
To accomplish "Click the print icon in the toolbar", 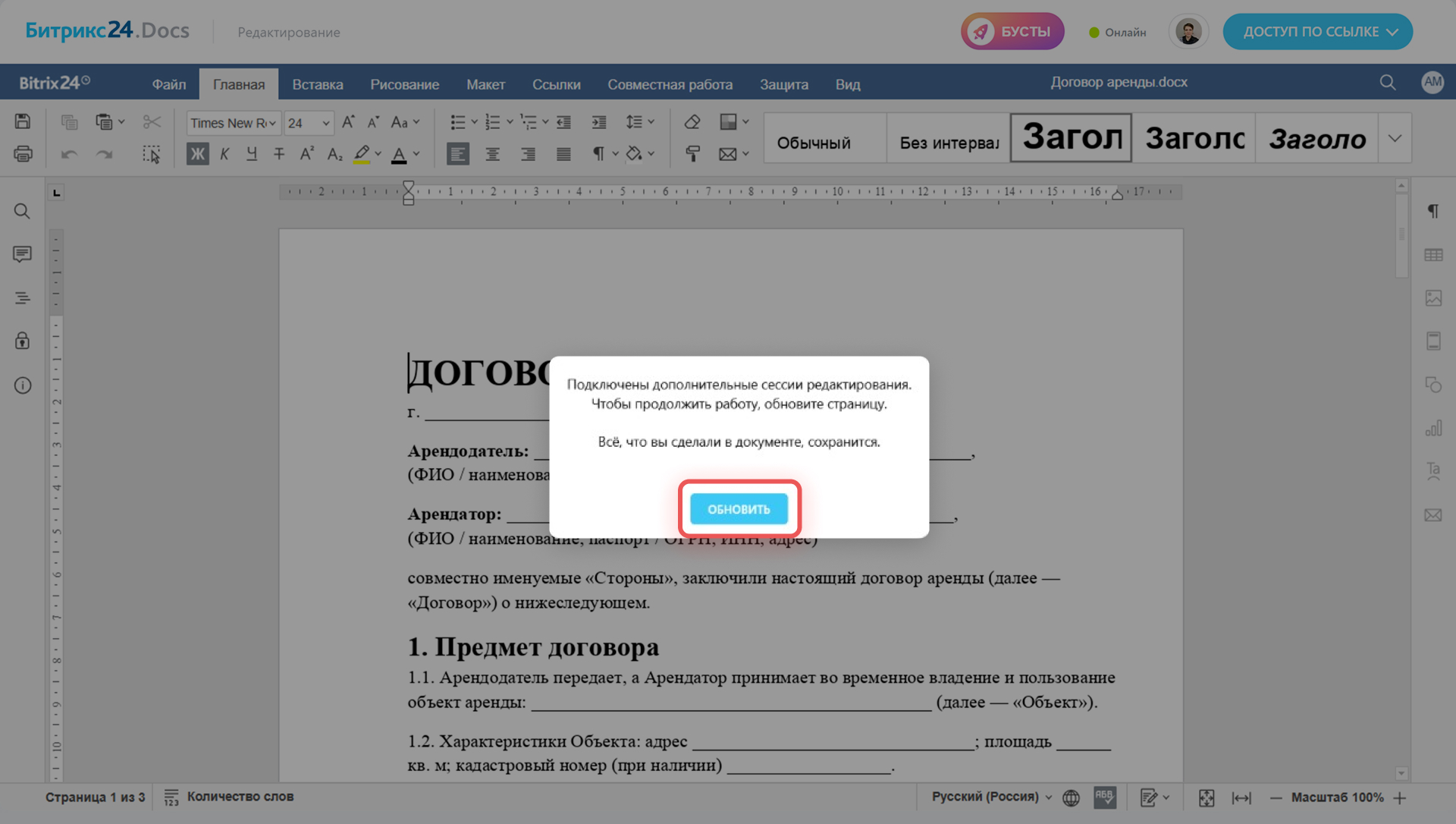I will [23, 154].
